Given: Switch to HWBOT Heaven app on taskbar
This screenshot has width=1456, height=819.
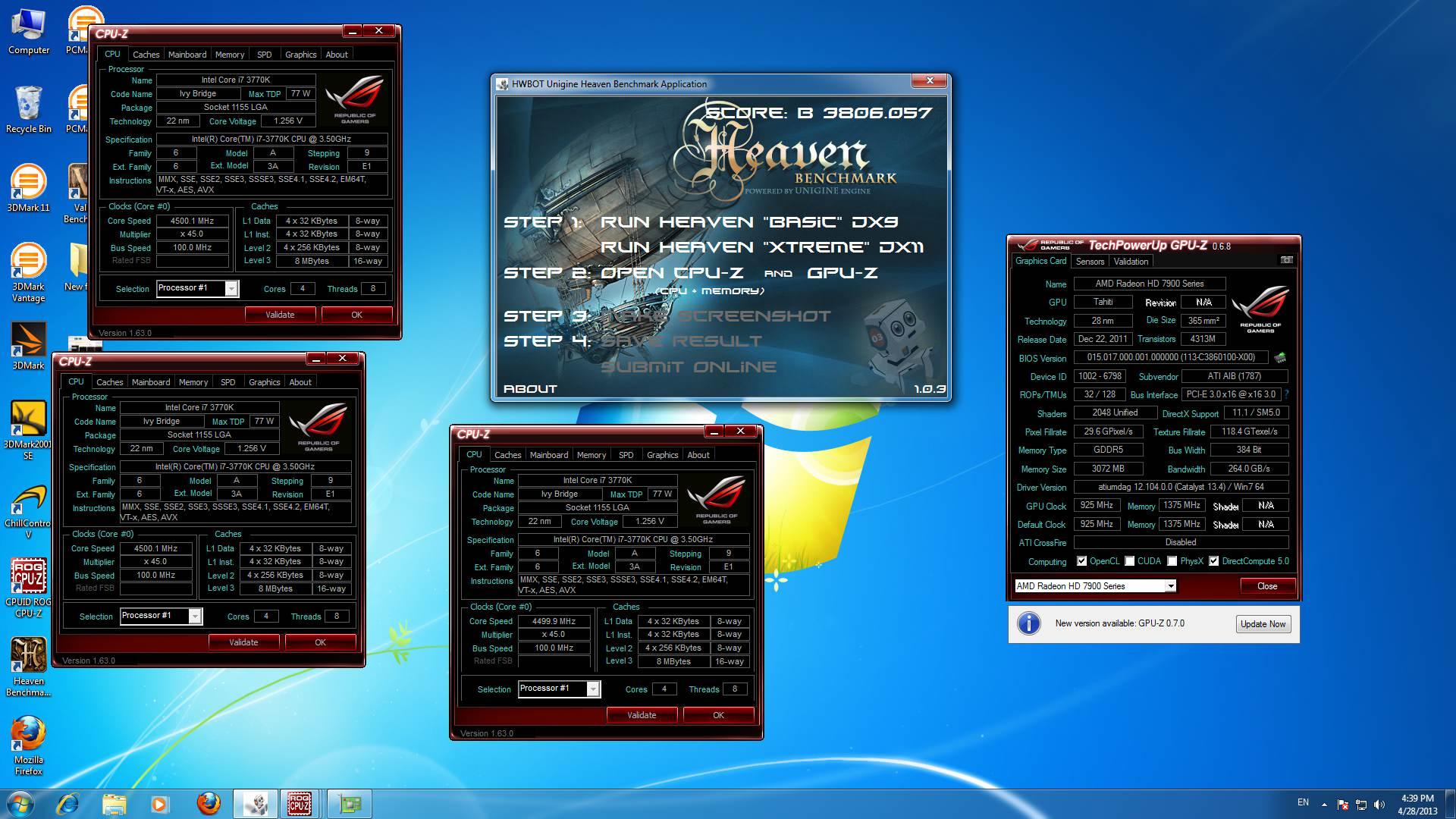Looking at the screenshot, I should [x=255, y=804].
